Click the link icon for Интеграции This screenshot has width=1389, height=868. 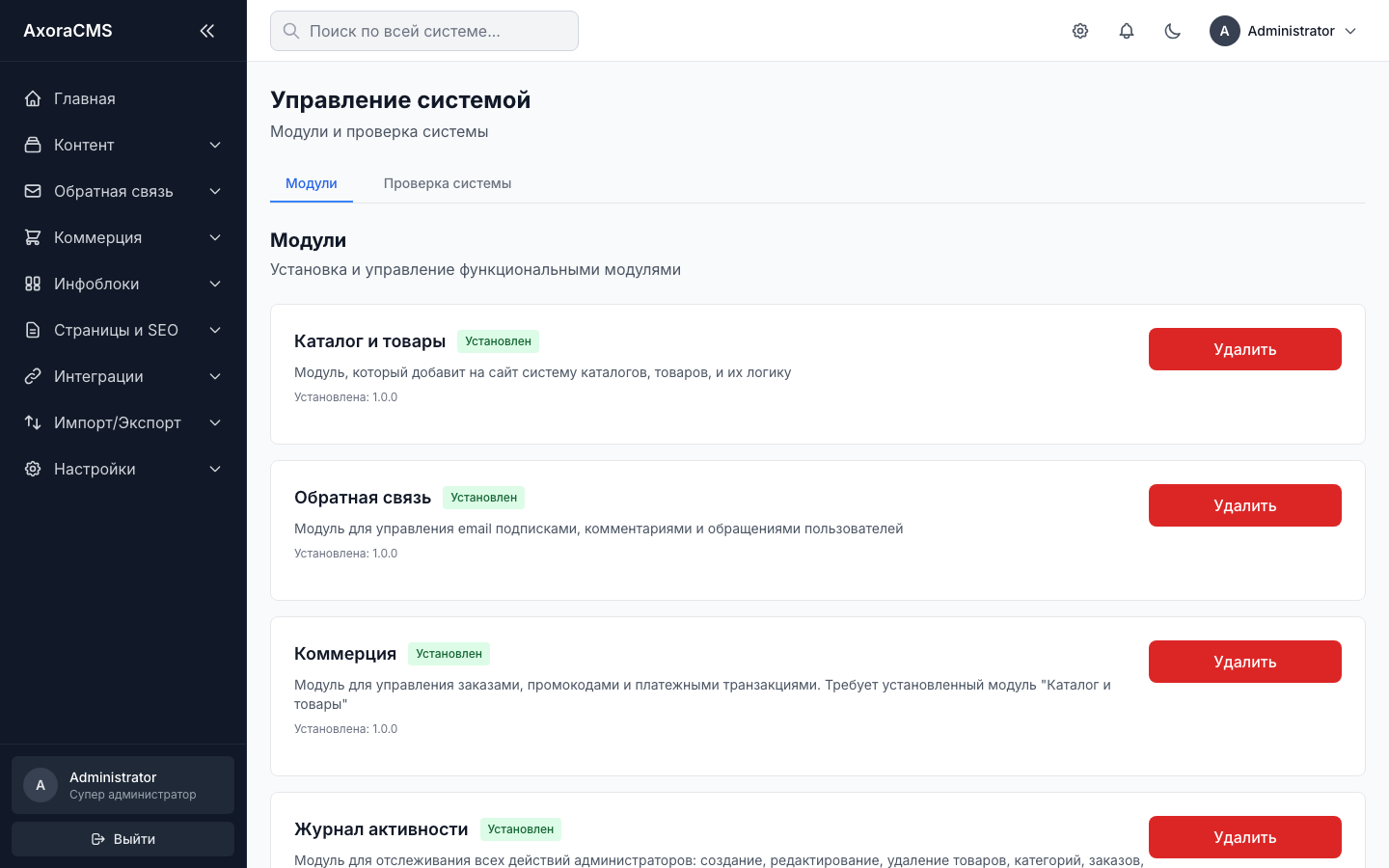point(33,376)
